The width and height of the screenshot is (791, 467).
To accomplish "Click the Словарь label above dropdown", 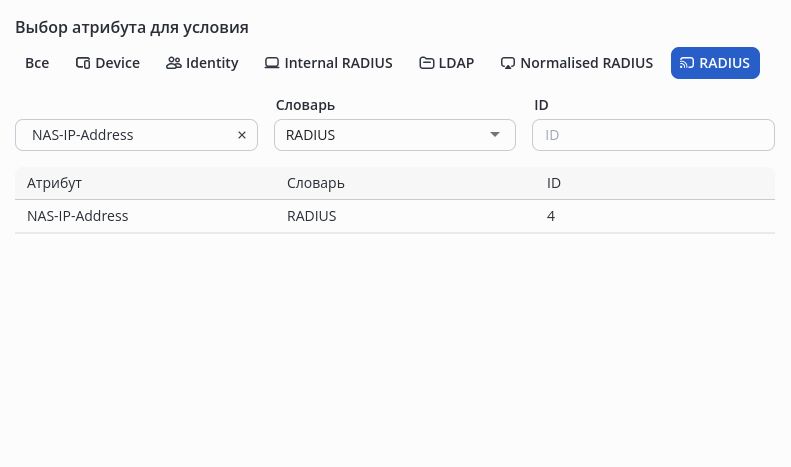I will pyautogui.click(x=304, y=105).
